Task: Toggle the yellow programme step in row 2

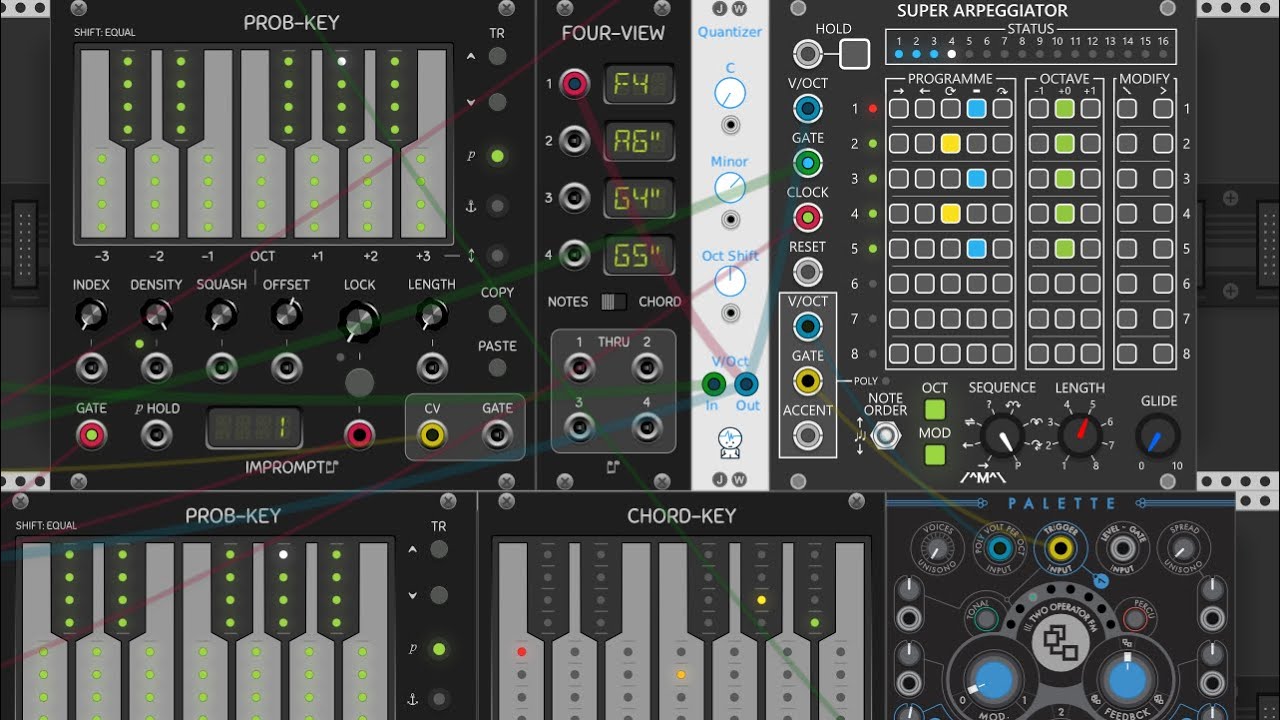Action: point(950,144)
